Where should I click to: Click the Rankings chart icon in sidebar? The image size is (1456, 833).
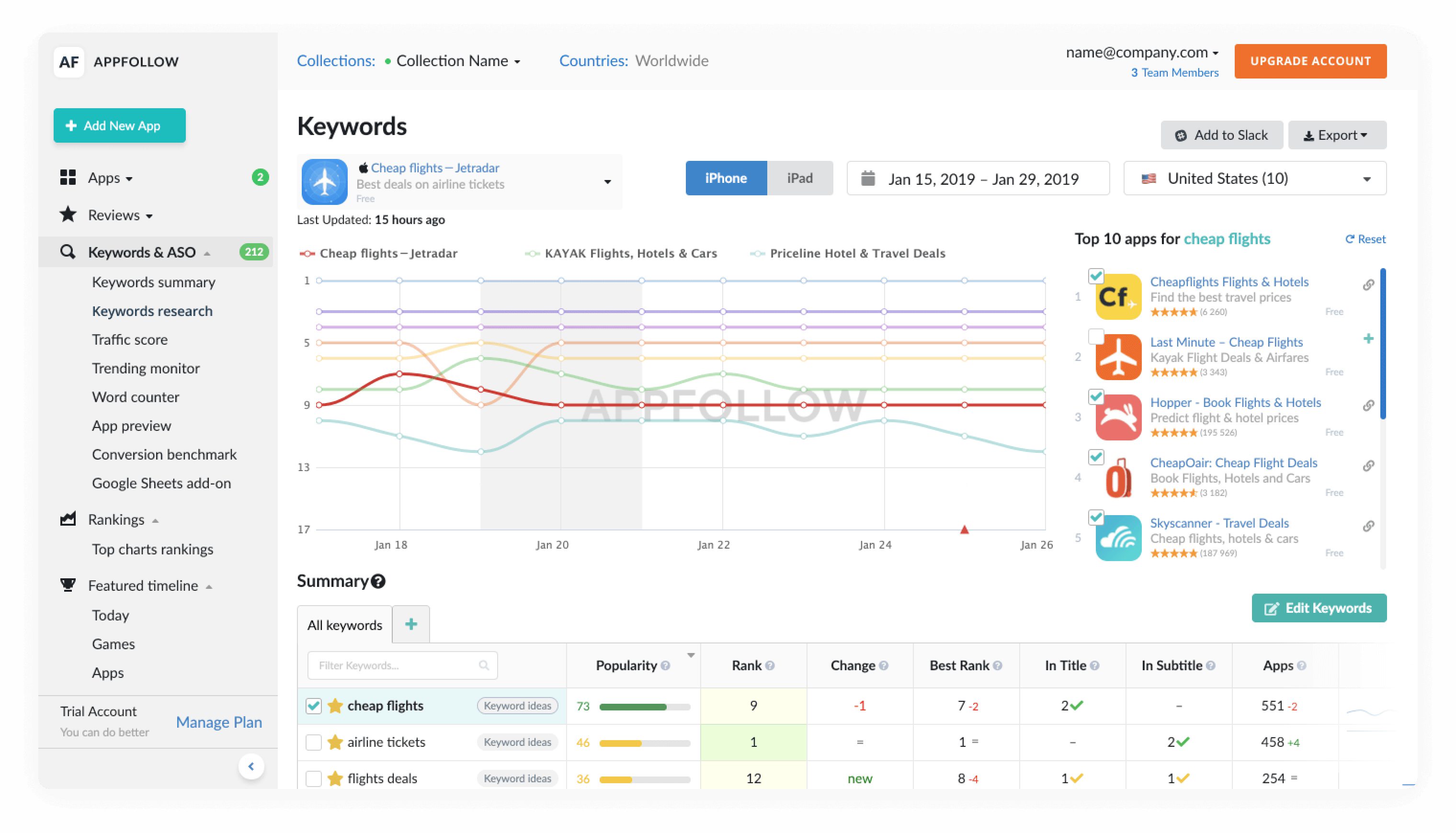68,519
